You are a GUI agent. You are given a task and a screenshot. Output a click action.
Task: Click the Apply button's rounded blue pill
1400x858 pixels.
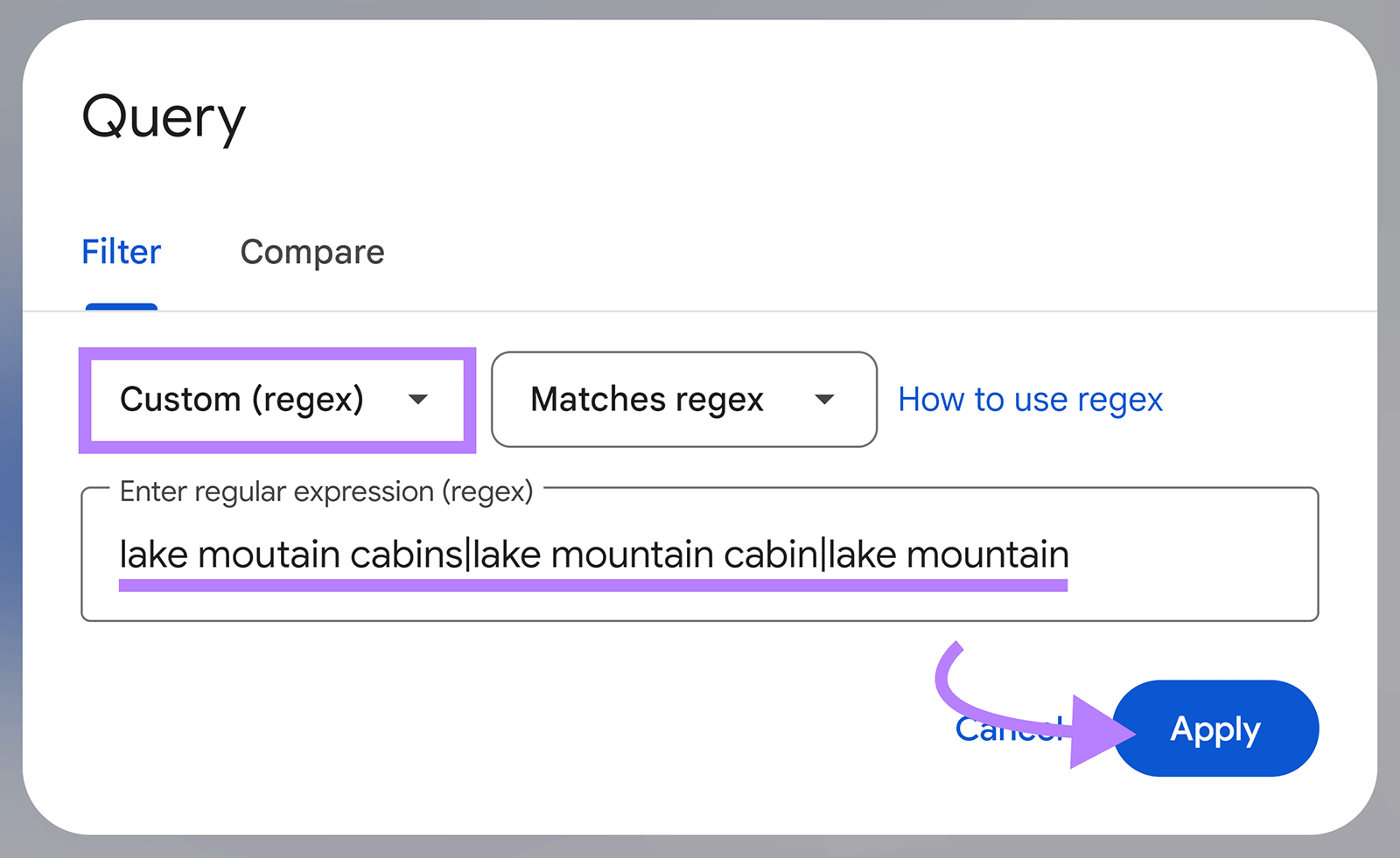tap(1215, 729)
